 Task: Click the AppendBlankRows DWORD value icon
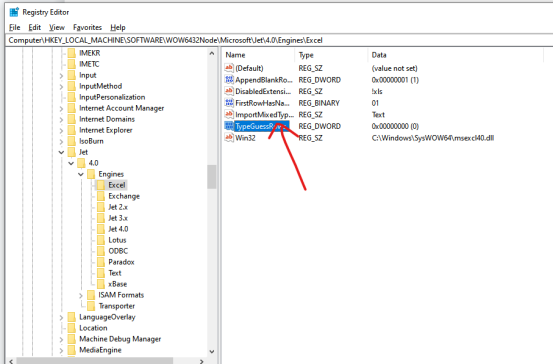pyautogui.click(x=229, y=80)
